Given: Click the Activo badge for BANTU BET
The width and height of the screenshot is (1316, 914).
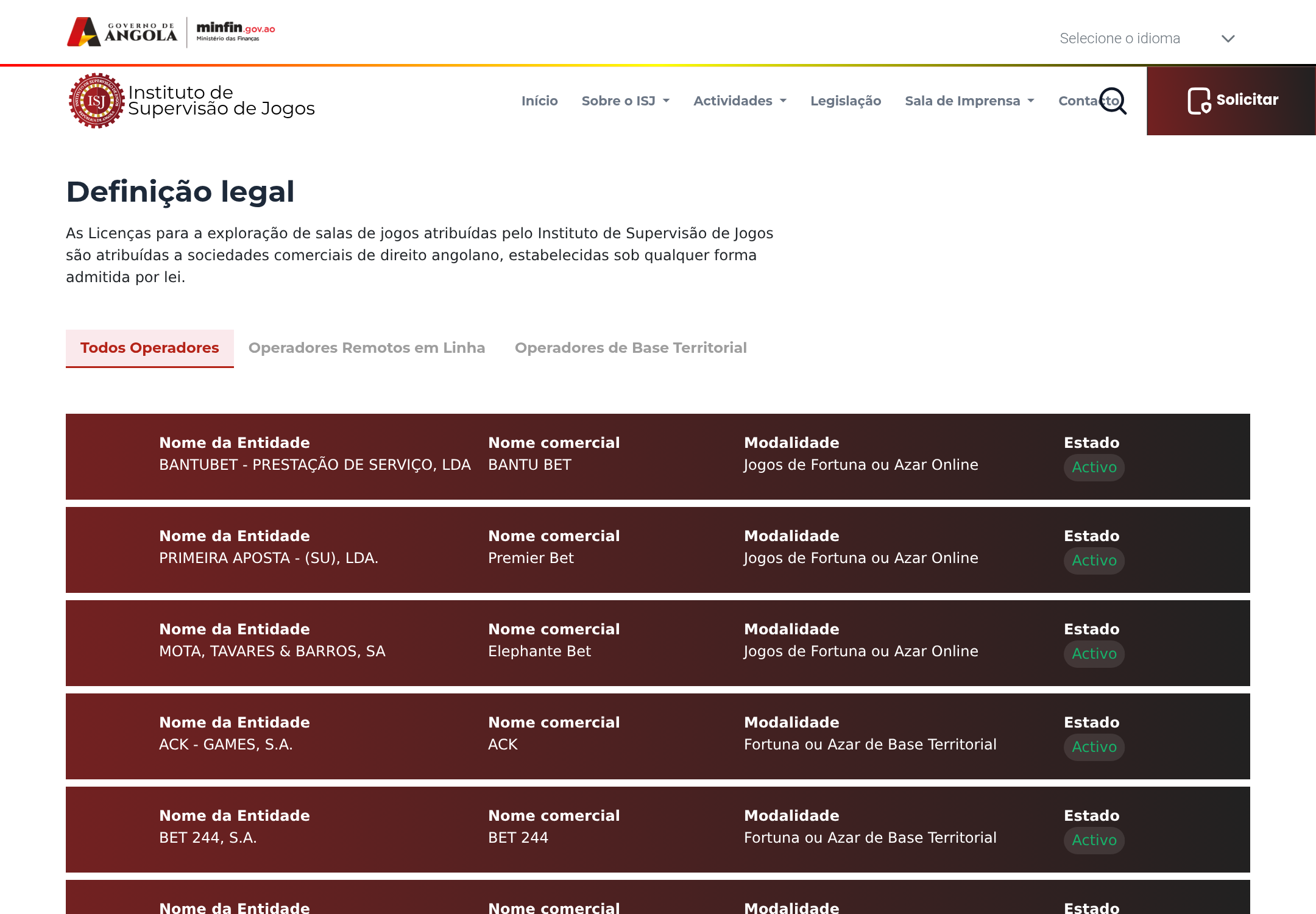Looking at the screenshot, I should click(1094, 467).
